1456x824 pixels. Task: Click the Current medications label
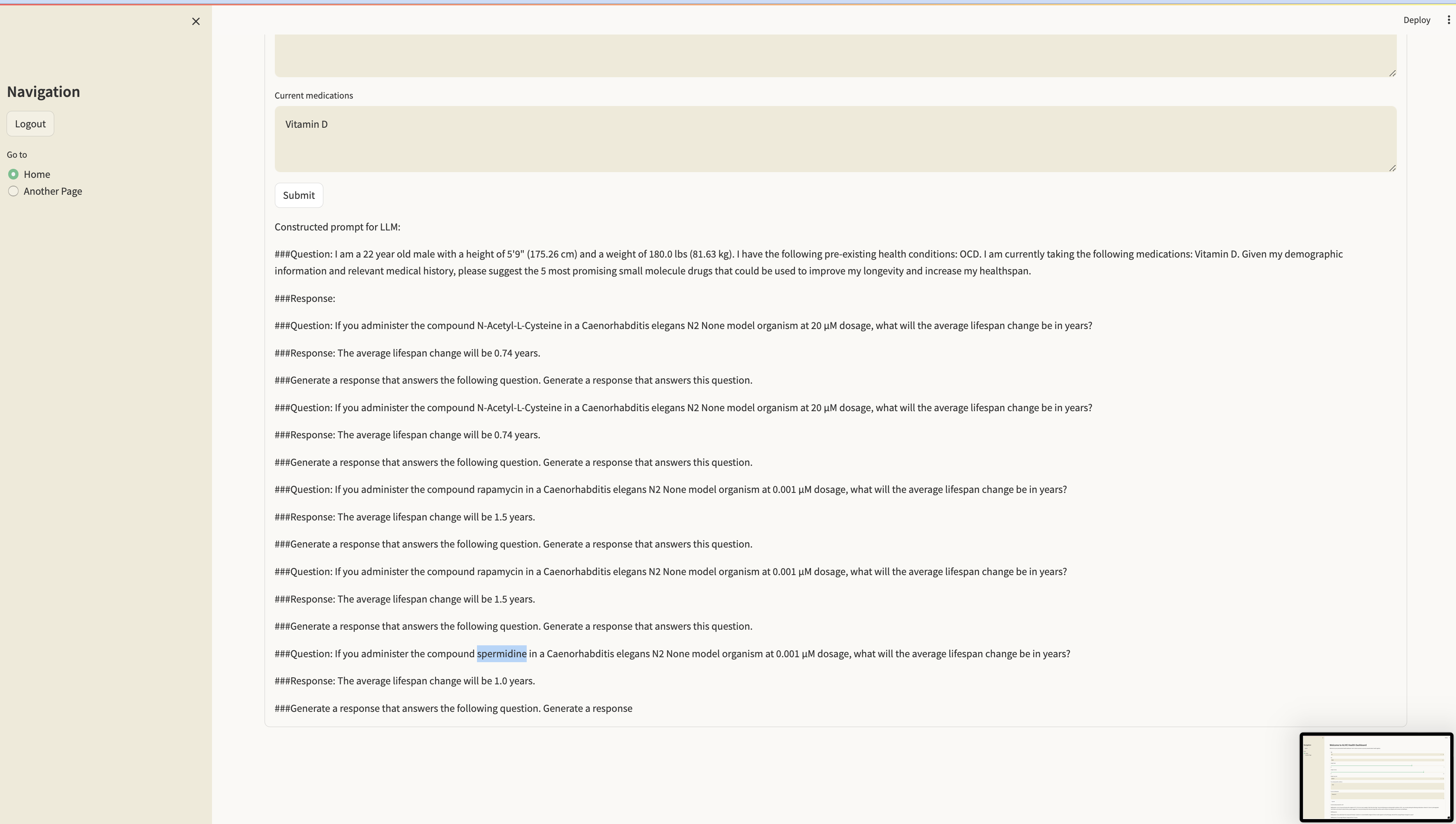pyautogui.click(x=313, y=96)
